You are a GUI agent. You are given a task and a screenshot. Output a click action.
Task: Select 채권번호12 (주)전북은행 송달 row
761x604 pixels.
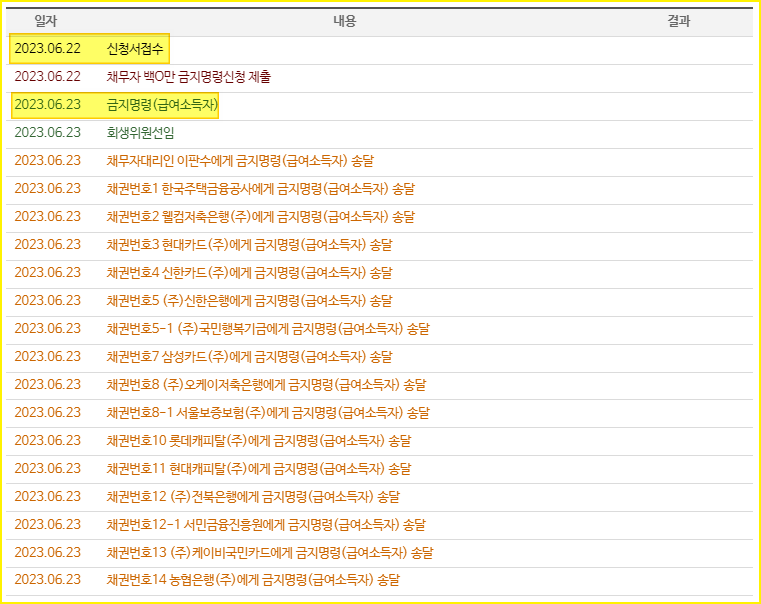click(x=380, y=497)
